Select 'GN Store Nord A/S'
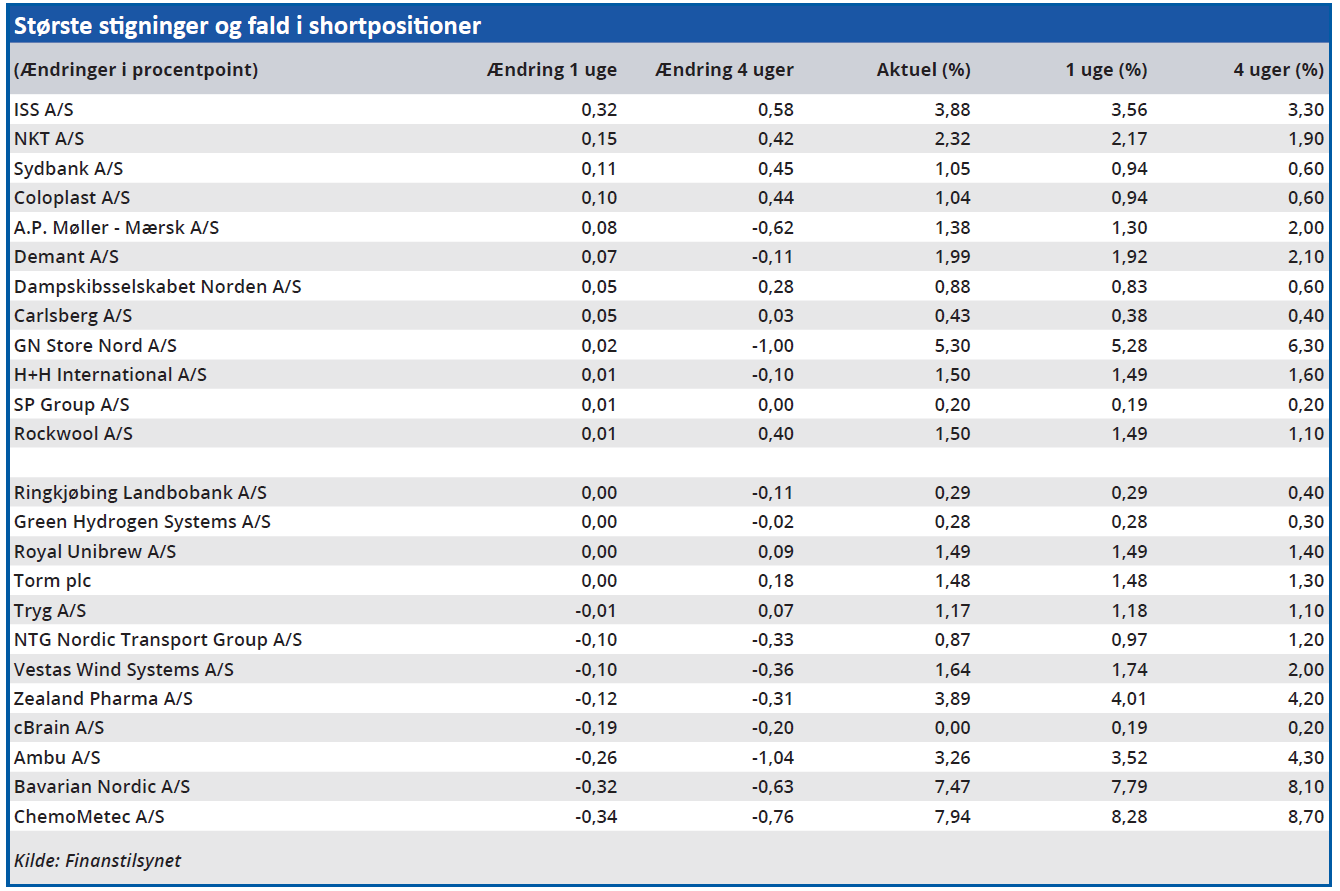Viewport: 1340px width, 891px height. tap(95, 345)
